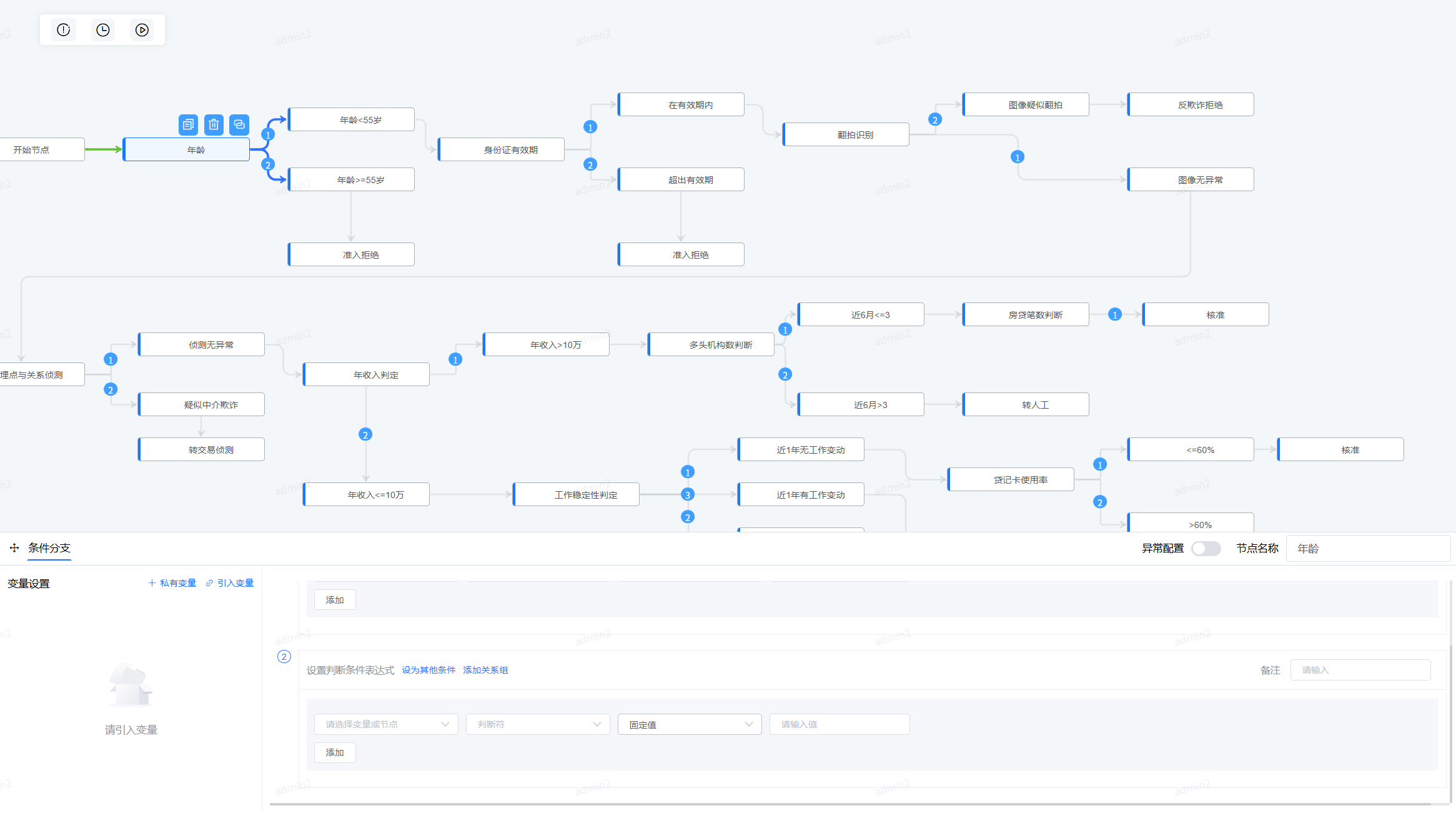Click the exclamation warning icon in top toolbar
This screenshot has width=1456, height=813.
point(64,30)
